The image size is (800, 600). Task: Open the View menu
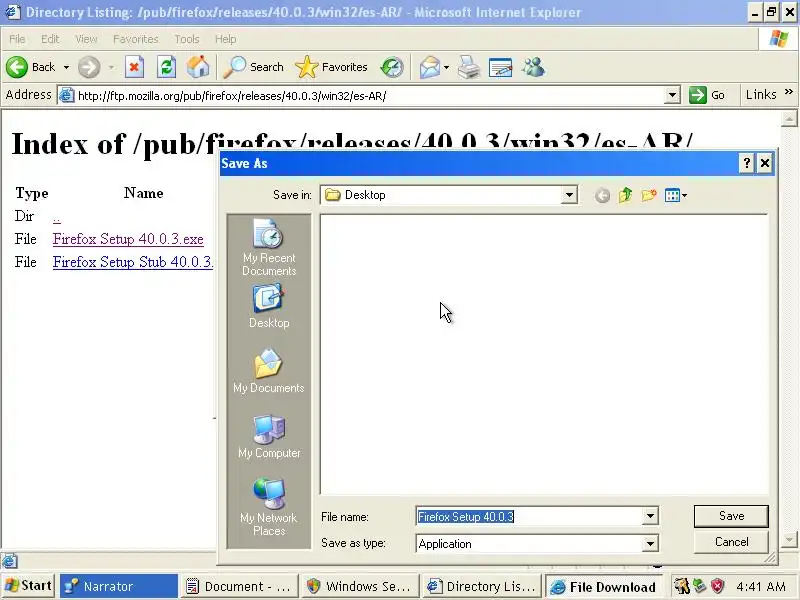click(86, 39)
